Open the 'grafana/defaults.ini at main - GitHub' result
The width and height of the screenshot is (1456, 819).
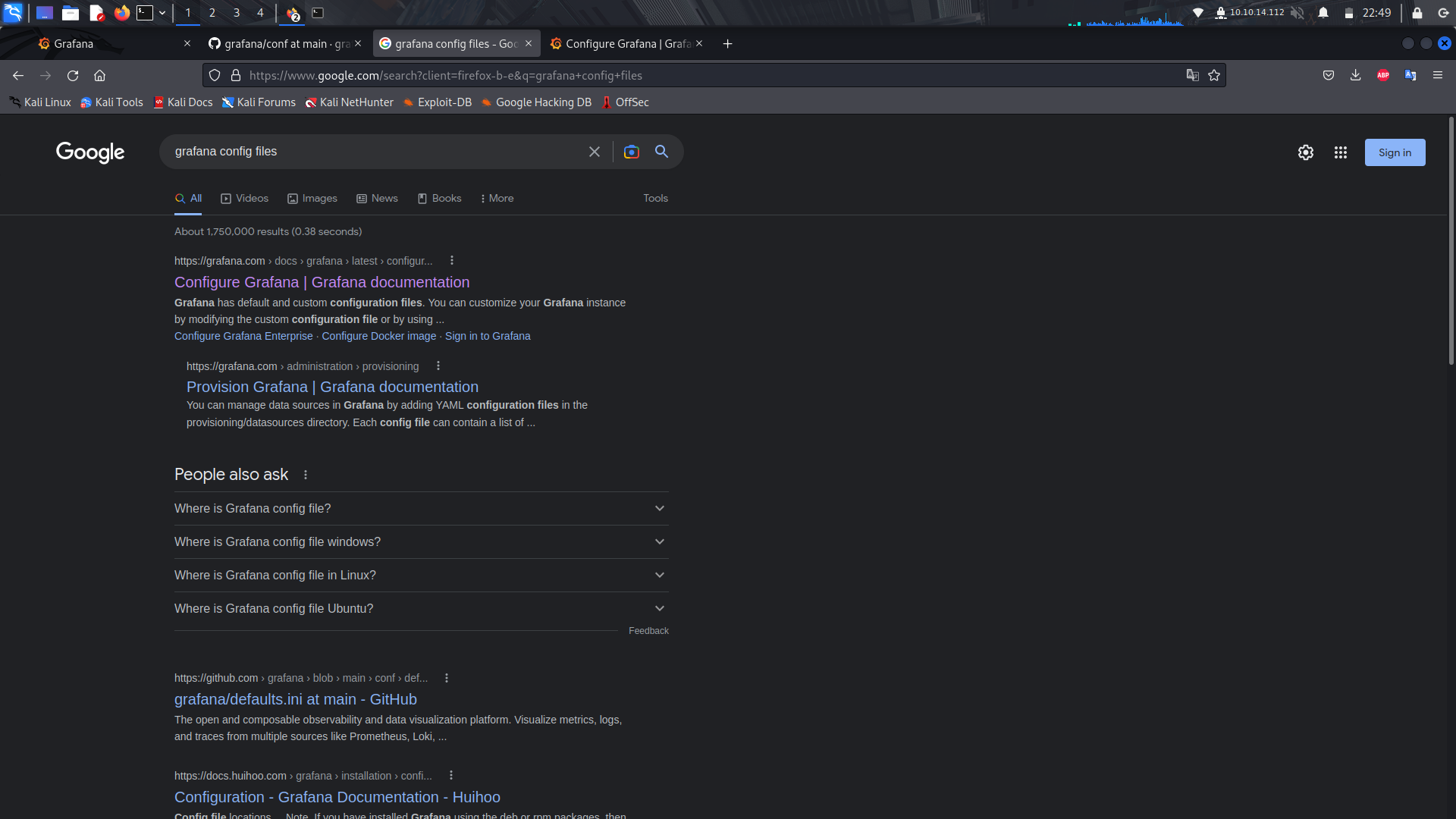295,698
